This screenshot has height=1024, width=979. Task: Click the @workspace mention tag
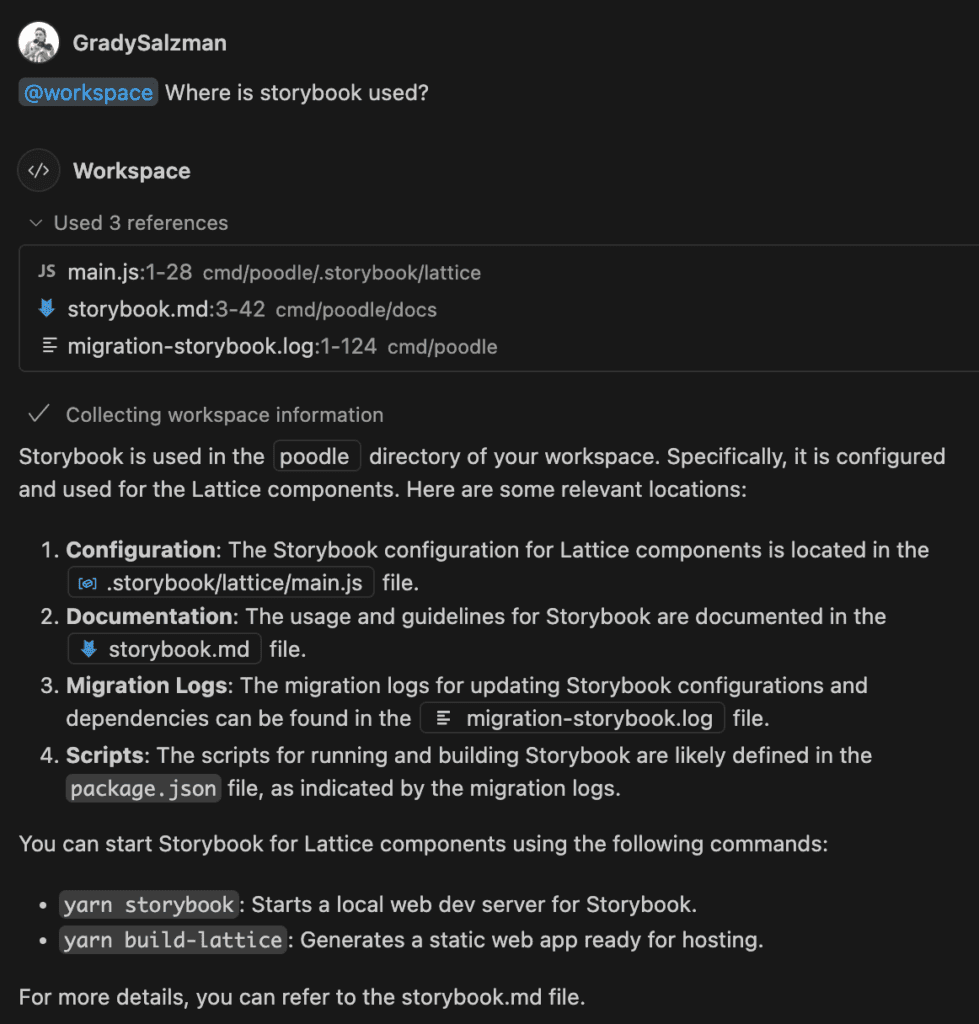(88, 93)
